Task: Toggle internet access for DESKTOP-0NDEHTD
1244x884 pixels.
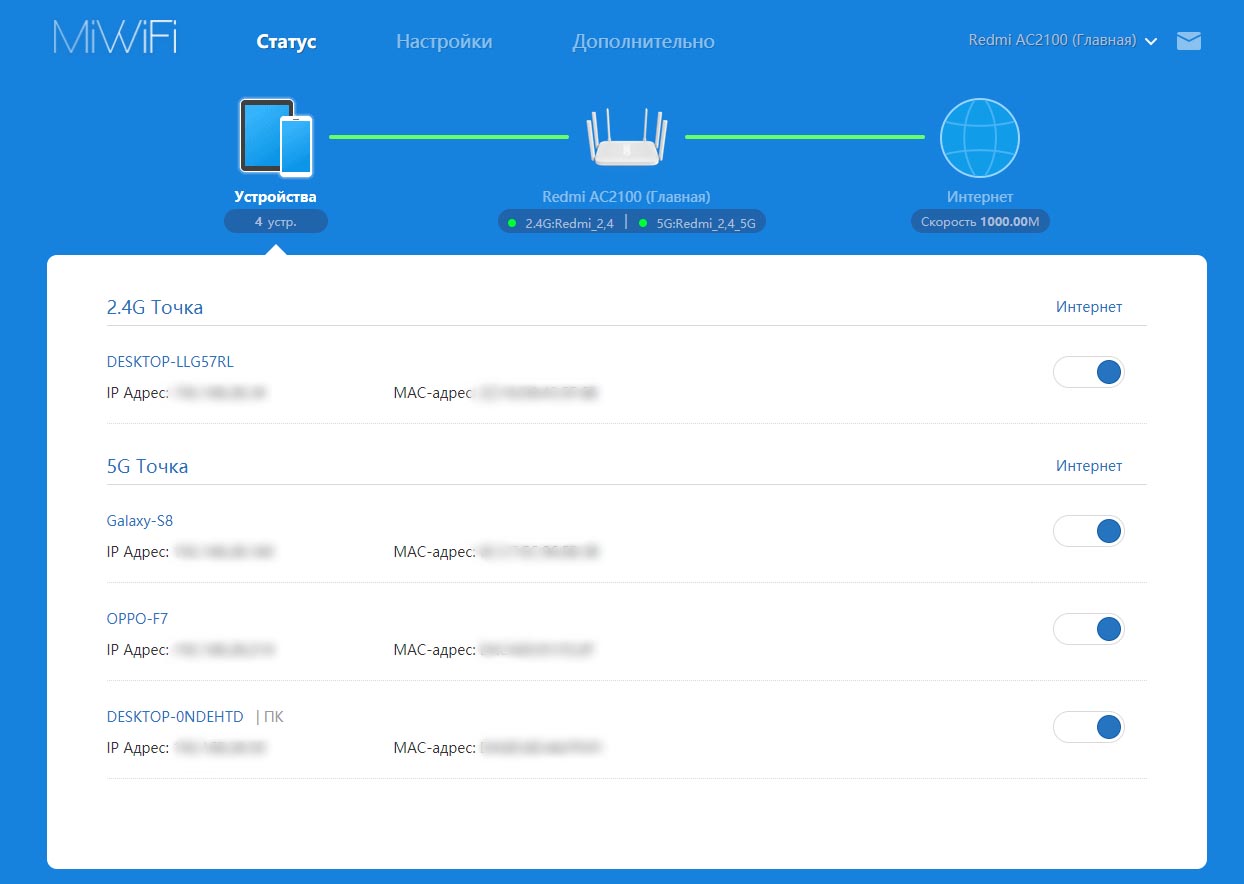Action: pos(1089,727)
